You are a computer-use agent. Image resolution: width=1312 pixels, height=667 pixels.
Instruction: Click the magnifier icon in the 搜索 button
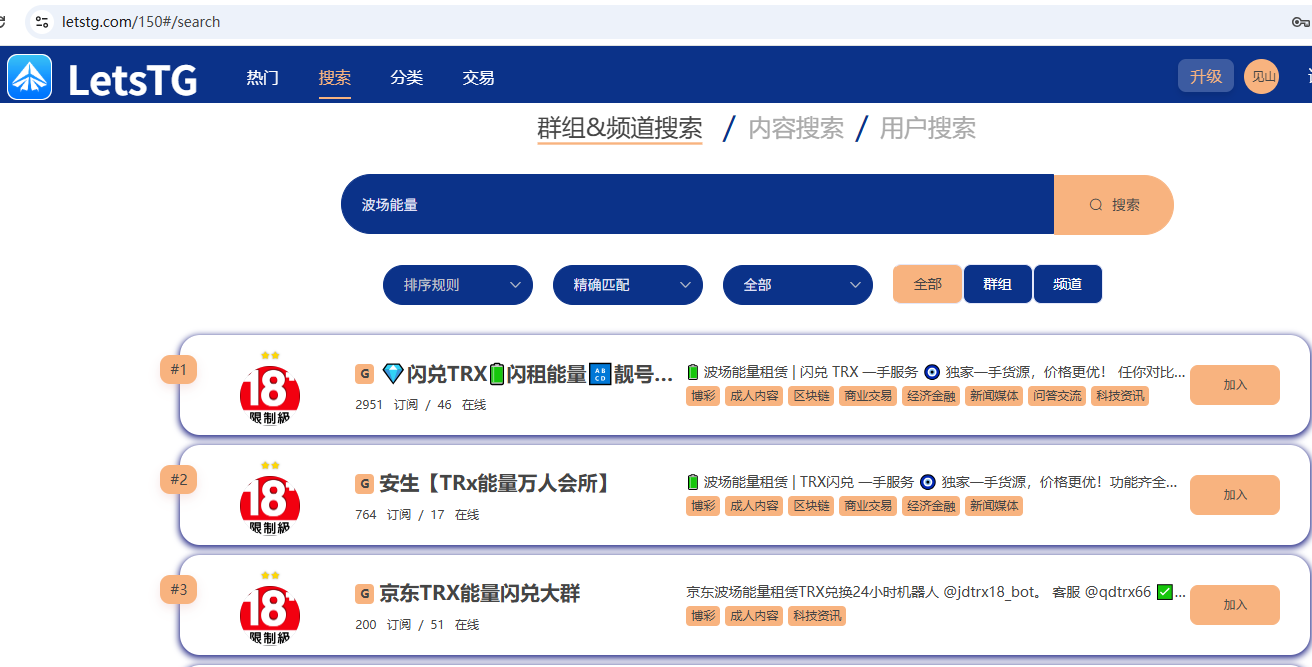(x=1096, y=205)
